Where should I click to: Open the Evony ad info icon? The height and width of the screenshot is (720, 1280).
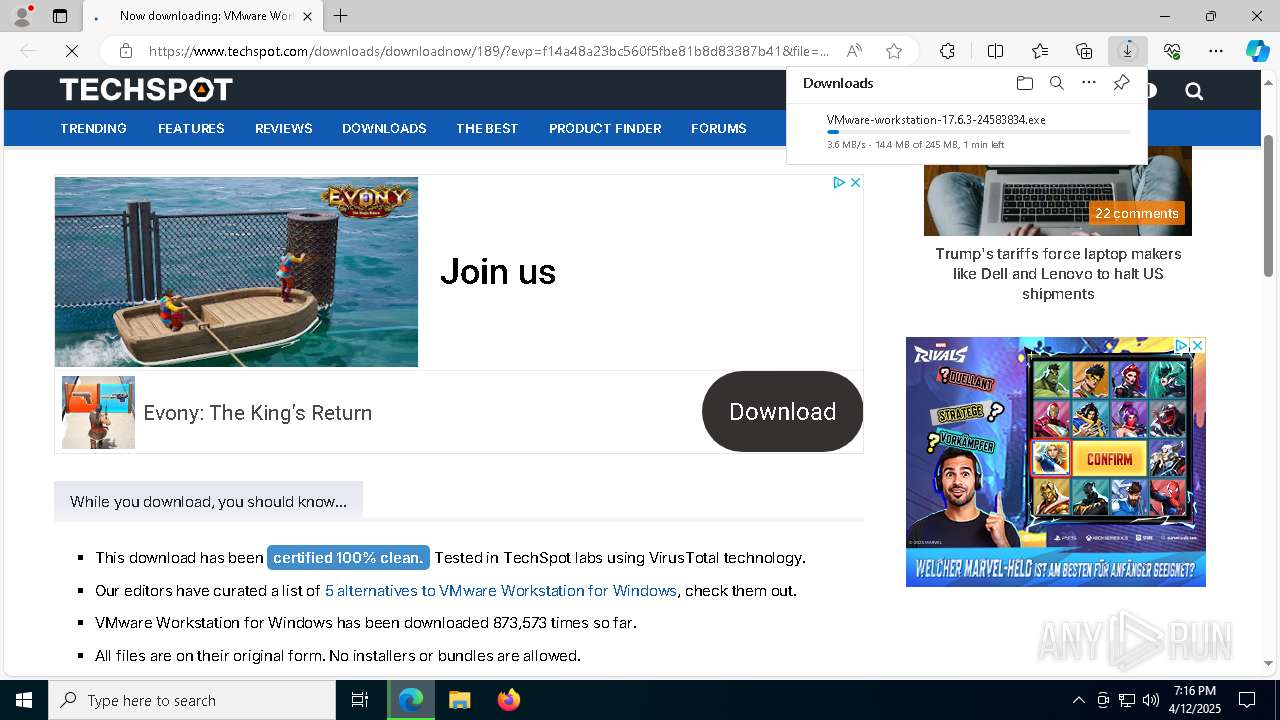point(840,183)
